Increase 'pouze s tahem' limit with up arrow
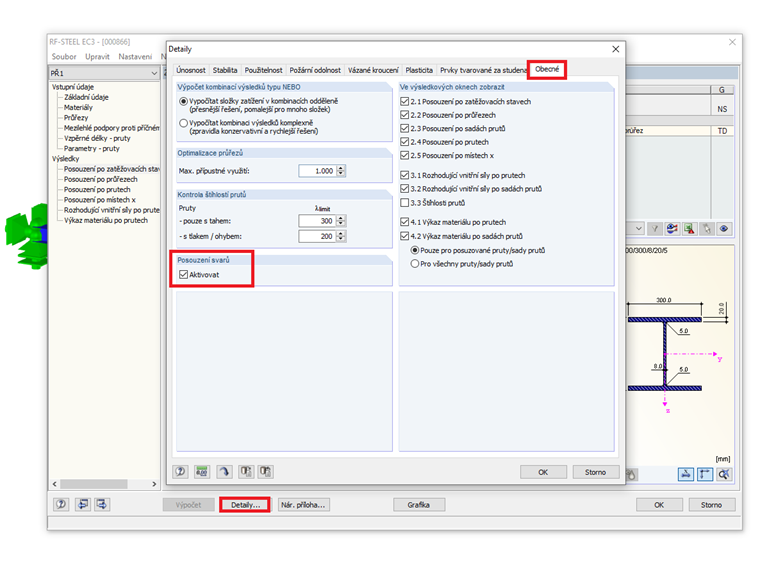Viewport: 760px width, 570px height. pyautogui.click(x=341, y=218)
